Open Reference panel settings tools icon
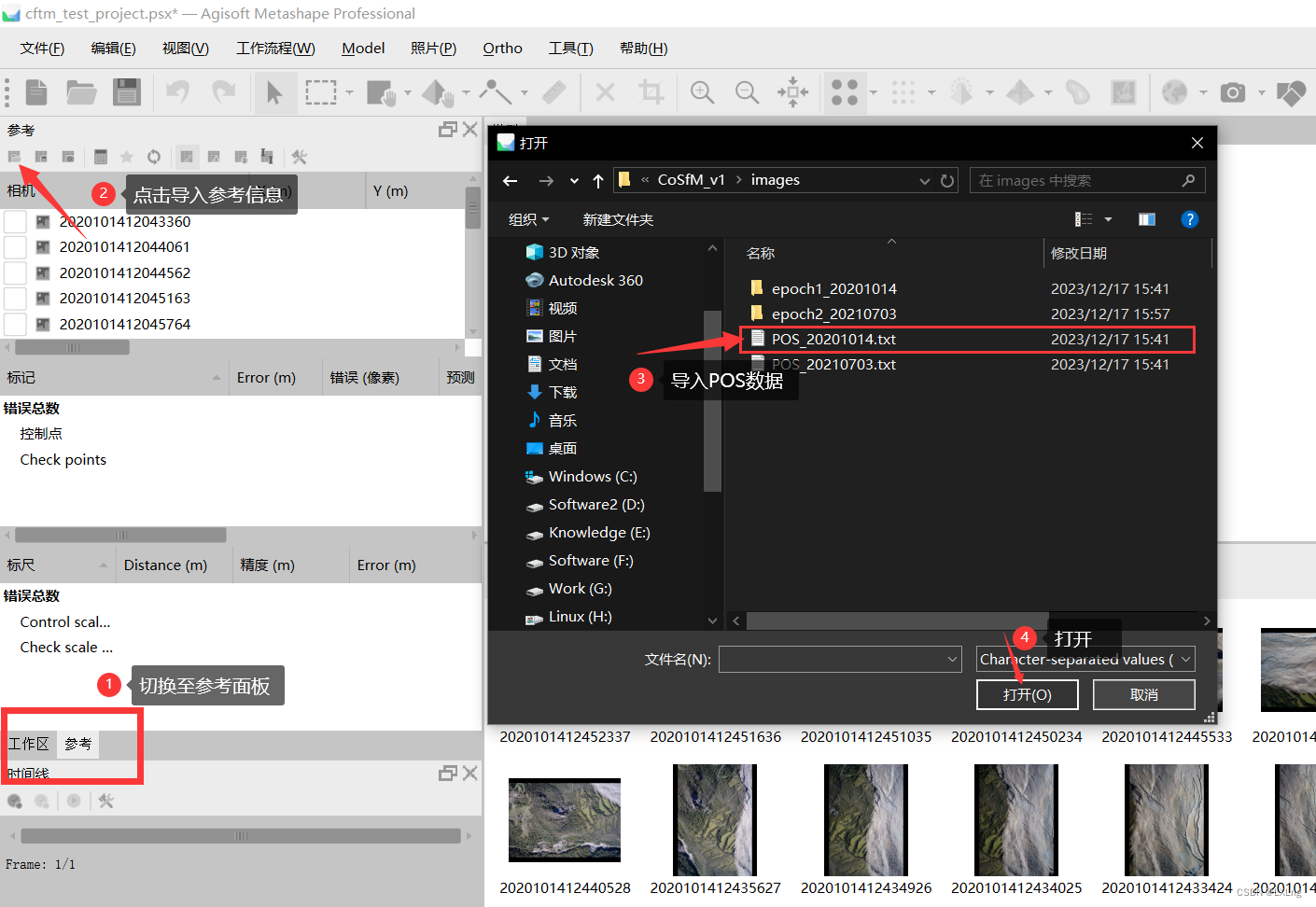1316x907 pixels. click(x=299, y=157)
